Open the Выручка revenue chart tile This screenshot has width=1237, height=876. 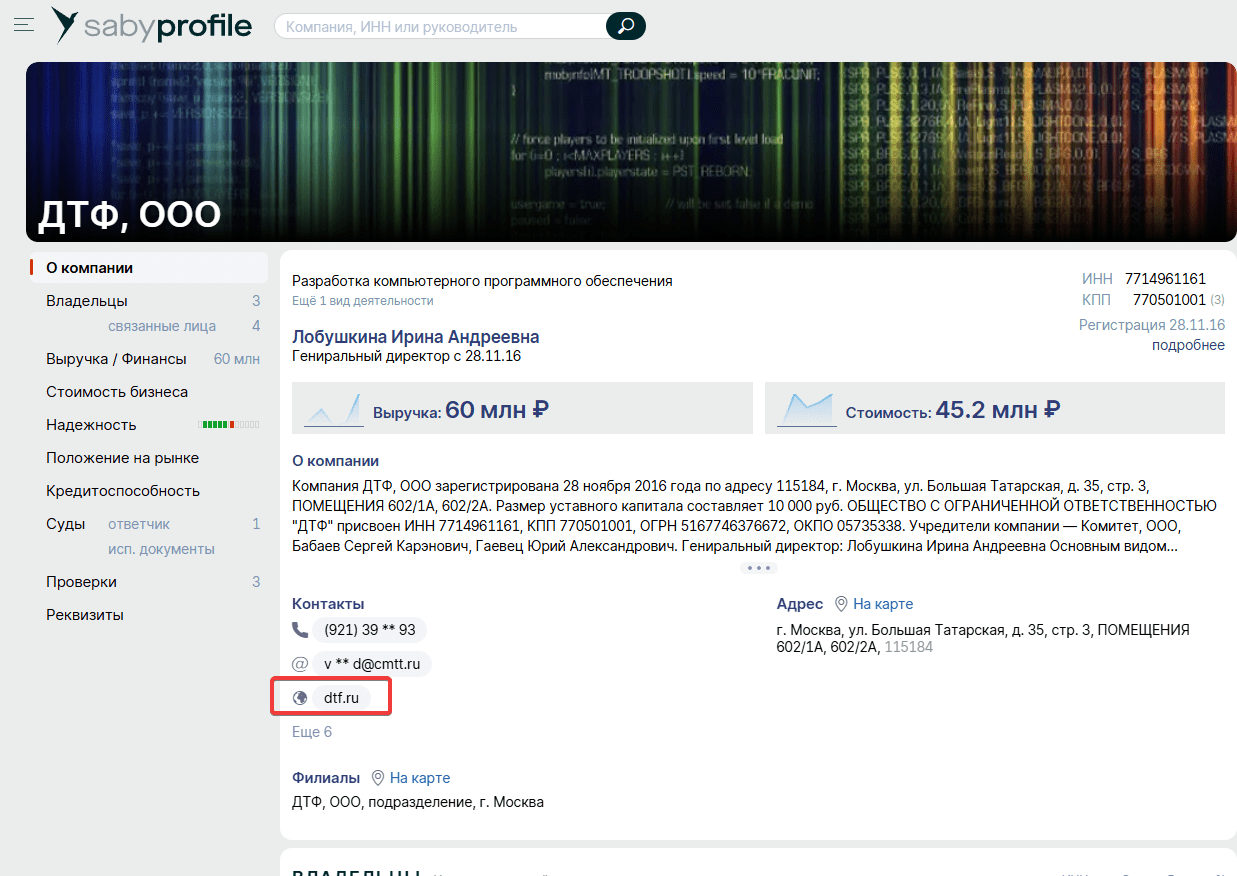click(522, 408)
